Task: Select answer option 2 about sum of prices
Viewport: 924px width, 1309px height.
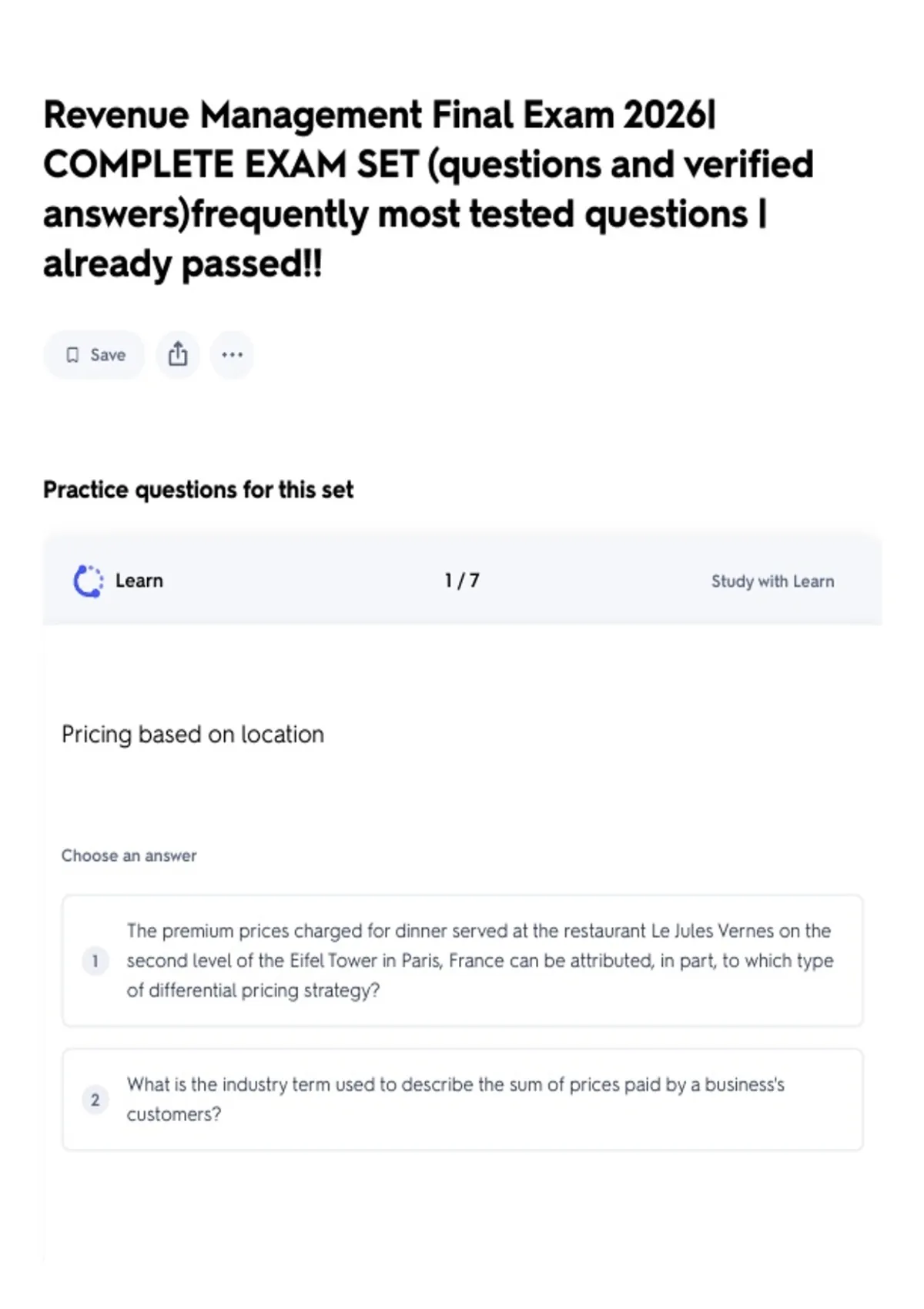Action: tap(462, 1099)
